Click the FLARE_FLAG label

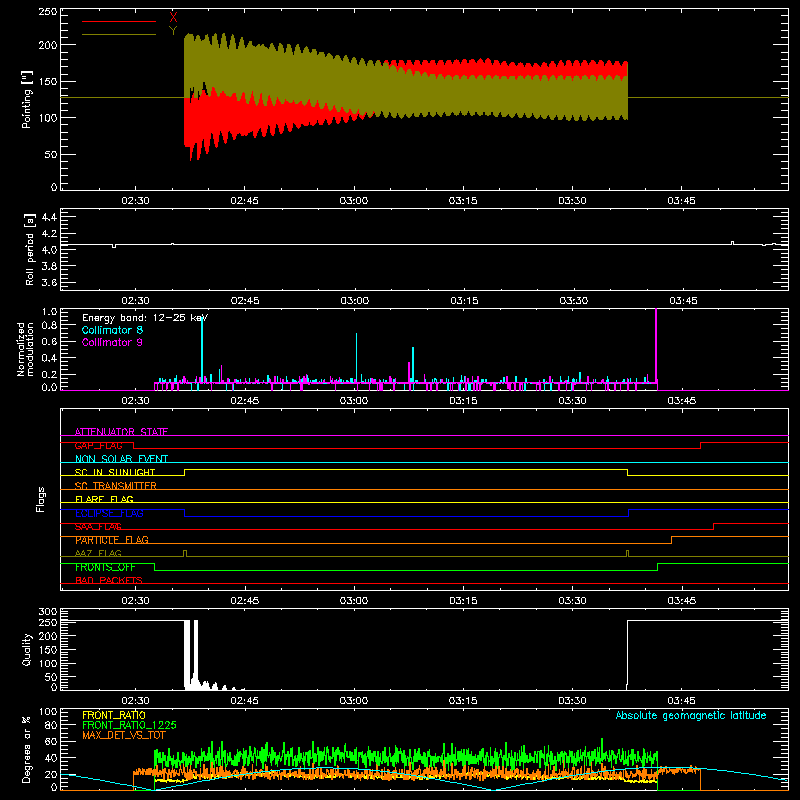104,499
